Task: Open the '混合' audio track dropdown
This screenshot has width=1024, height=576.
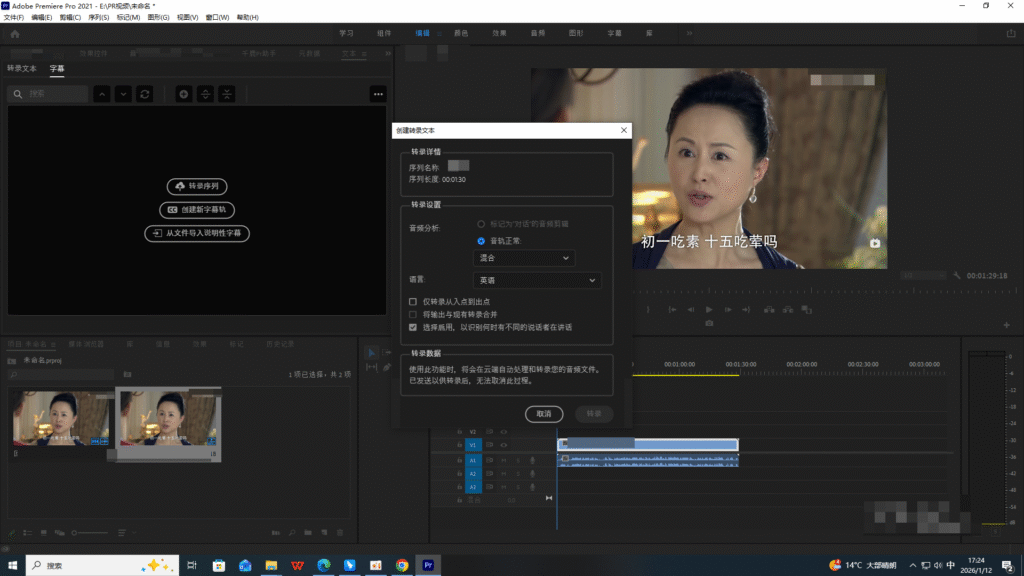Action: pyautogui.click(x=525, y=258)
